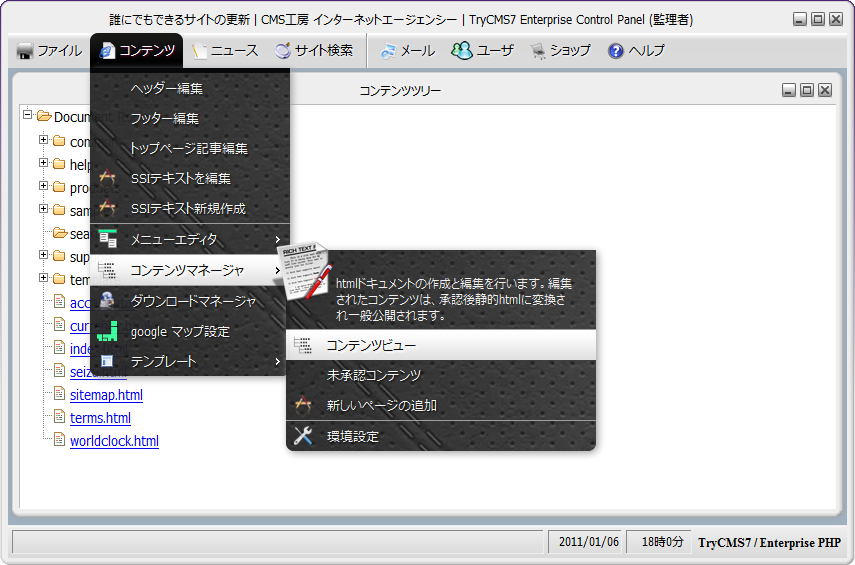Click the question mark ヘルプ icon
855x565 pixels.
point(616,51)
